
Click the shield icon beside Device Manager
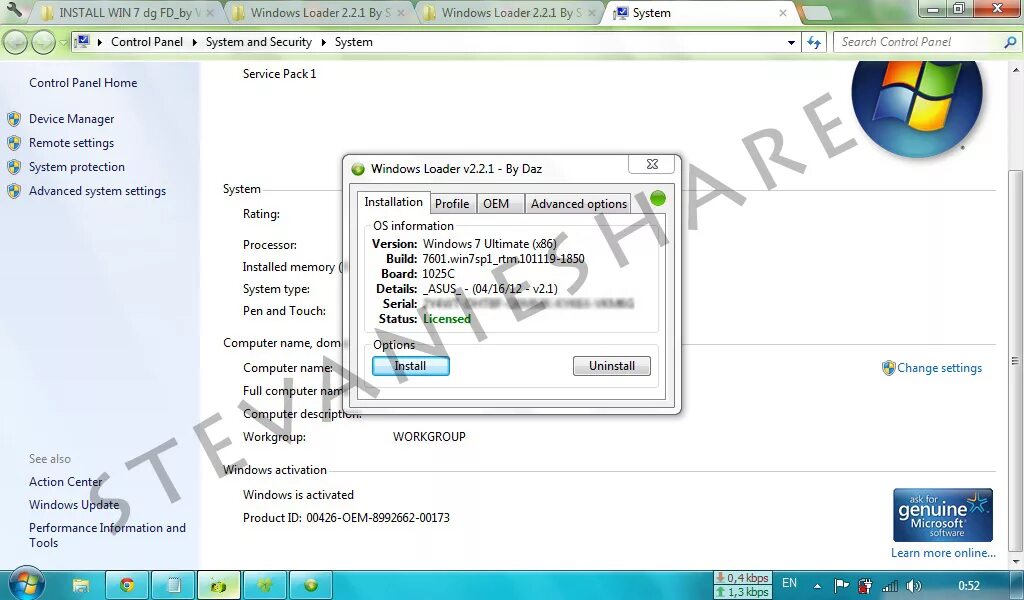pyautogui.click(x=14, y=119)
